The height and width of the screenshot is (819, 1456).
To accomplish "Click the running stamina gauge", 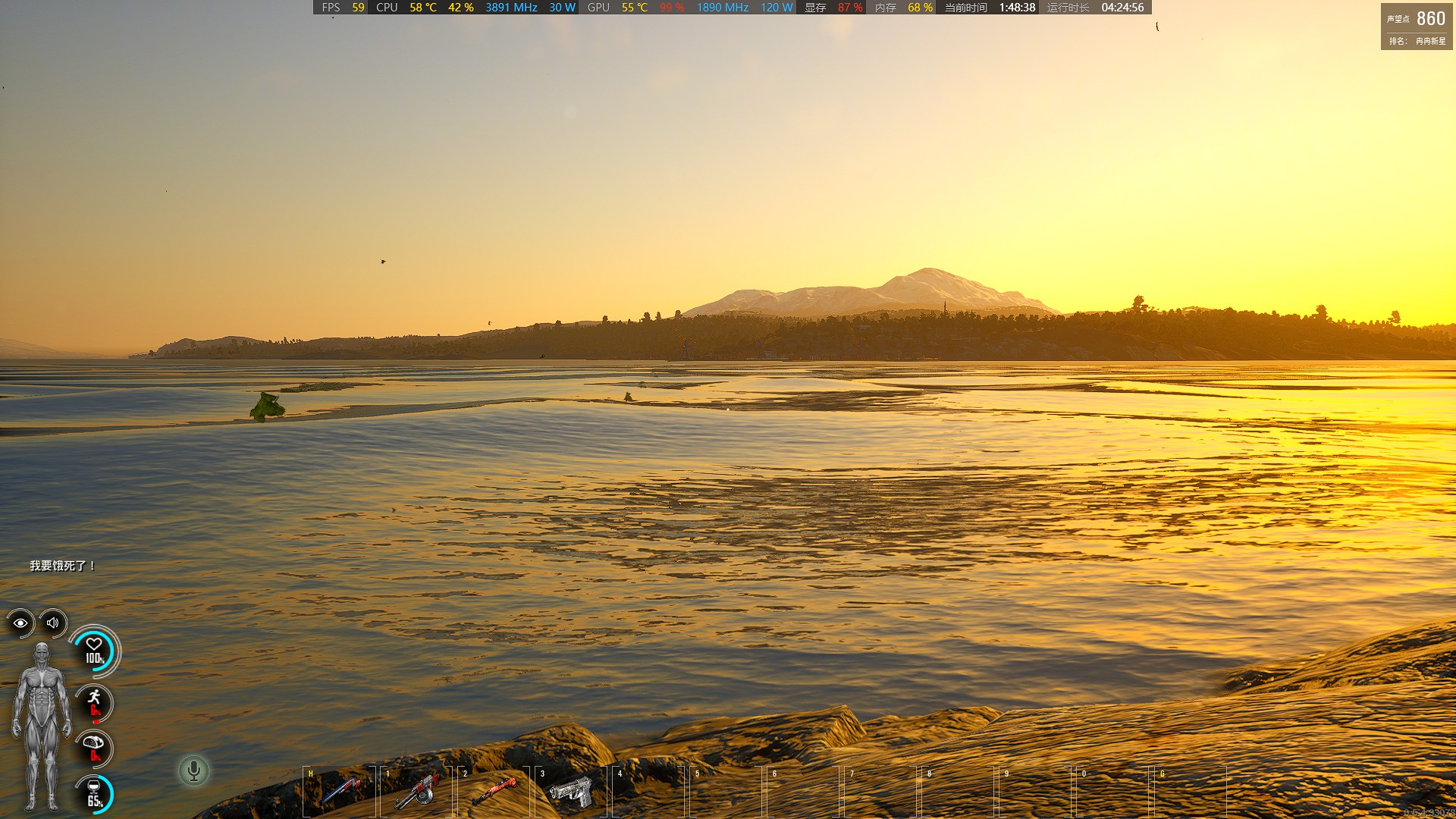I will tap(94, 703).
